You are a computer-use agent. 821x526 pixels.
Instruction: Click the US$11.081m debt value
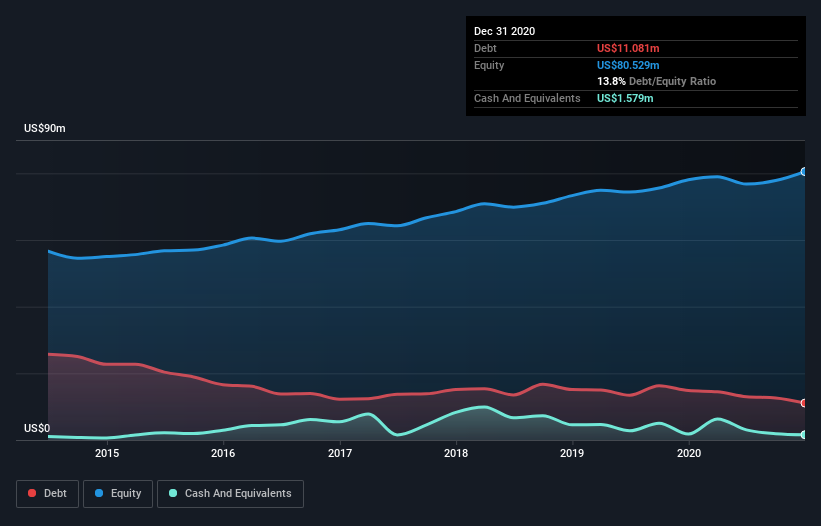(628, 48)
